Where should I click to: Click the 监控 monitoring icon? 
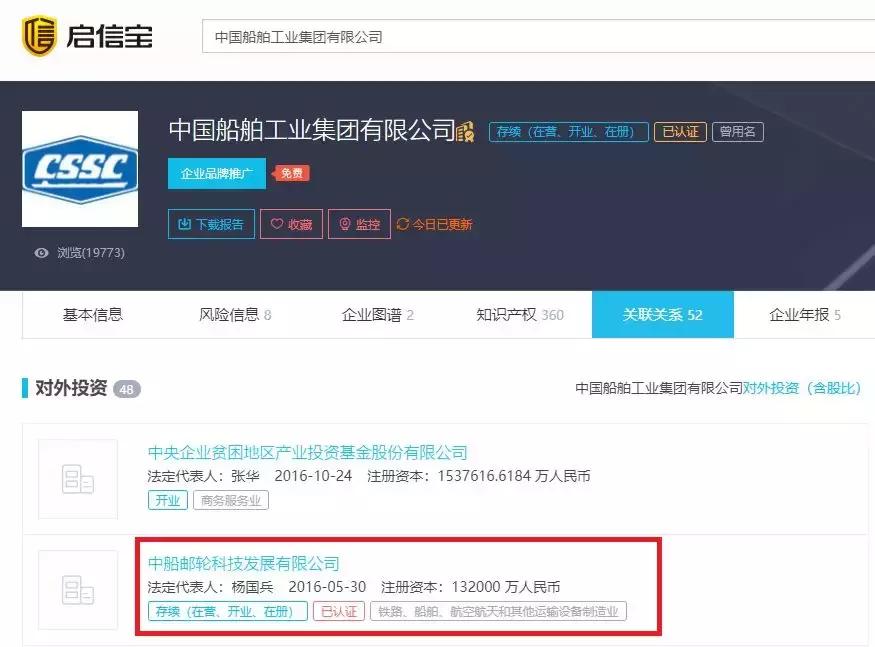point(343,224)
